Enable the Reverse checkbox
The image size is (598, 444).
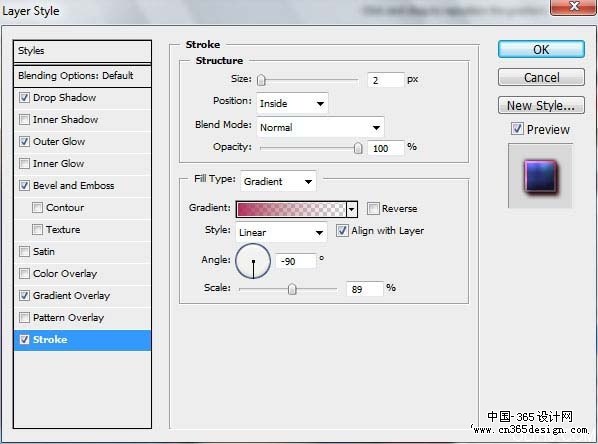[x=373, y=208]
